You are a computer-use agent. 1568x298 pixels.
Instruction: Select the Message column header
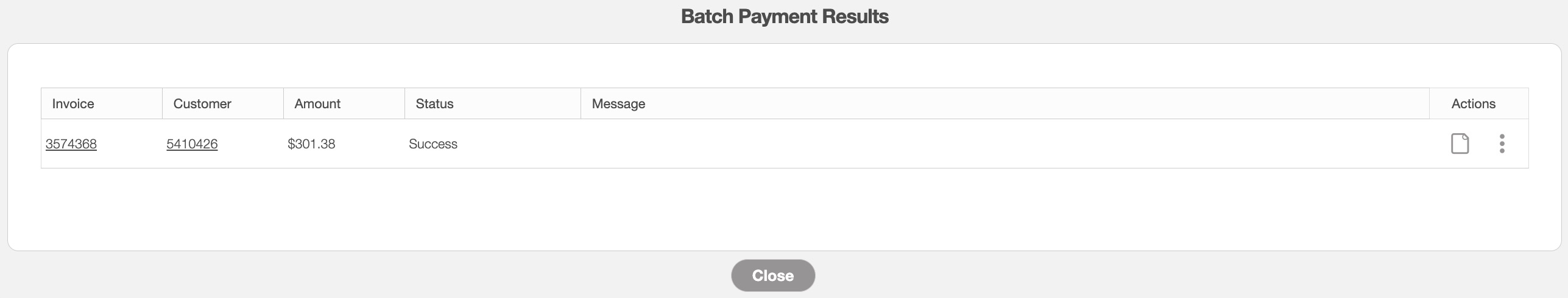point(618,104)
